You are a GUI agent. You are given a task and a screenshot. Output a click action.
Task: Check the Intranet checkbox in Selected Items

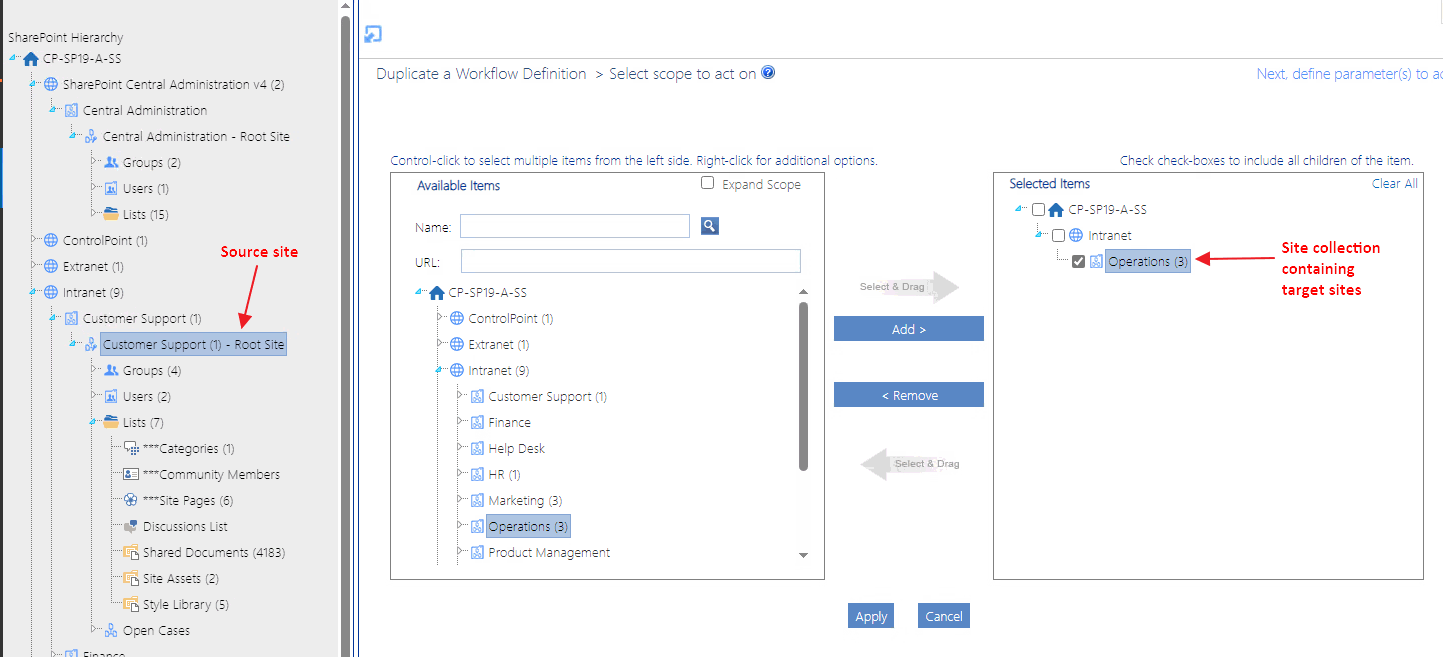[1058, 235]
